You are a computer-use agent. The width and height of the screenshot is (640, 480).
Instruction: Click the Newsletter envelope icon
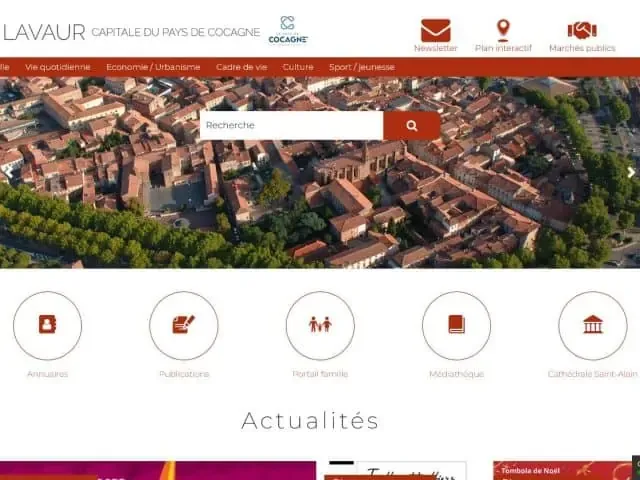tap(435, 30)
